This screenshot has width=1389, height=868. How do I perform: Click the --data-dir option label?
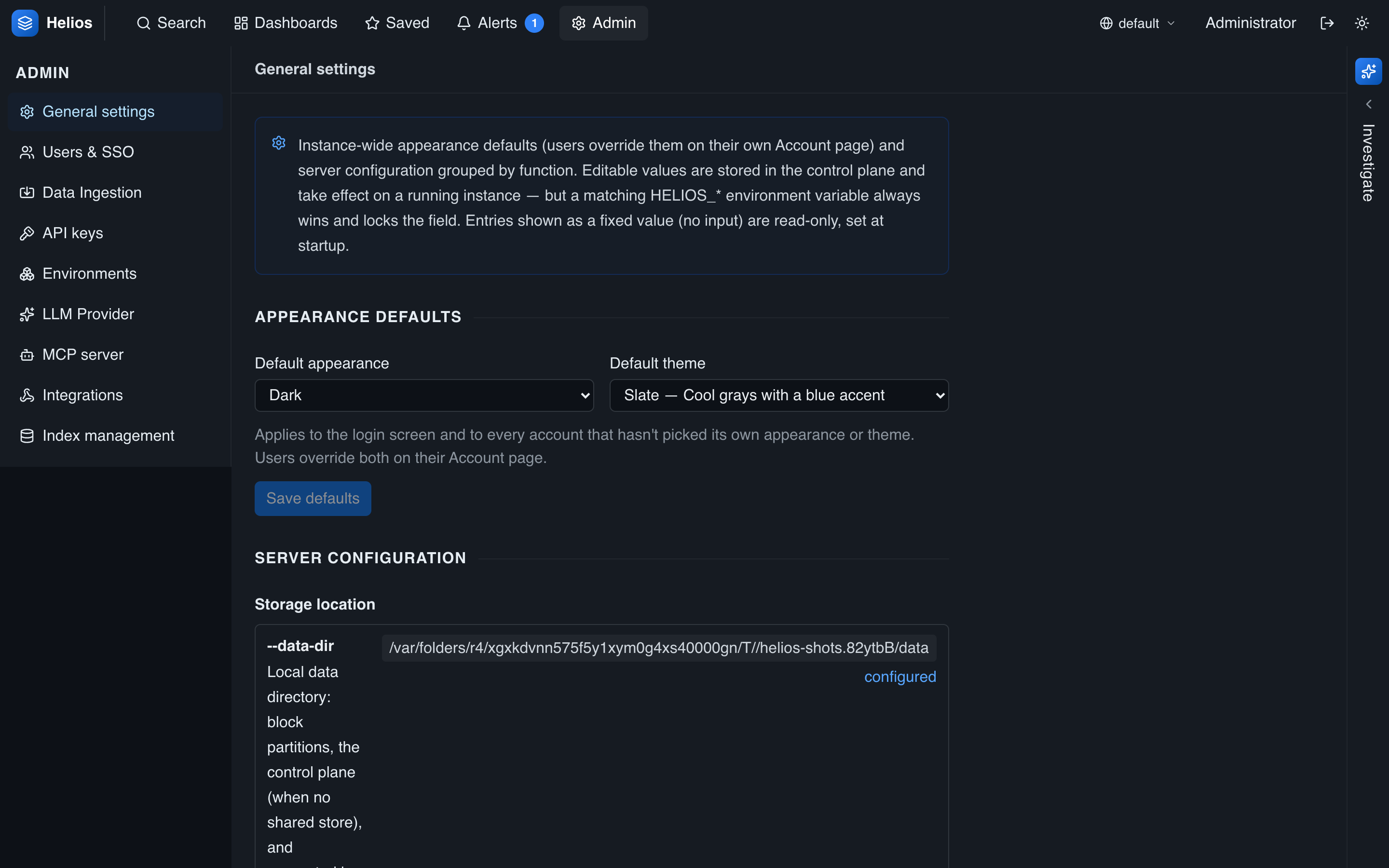pos(300,646)
